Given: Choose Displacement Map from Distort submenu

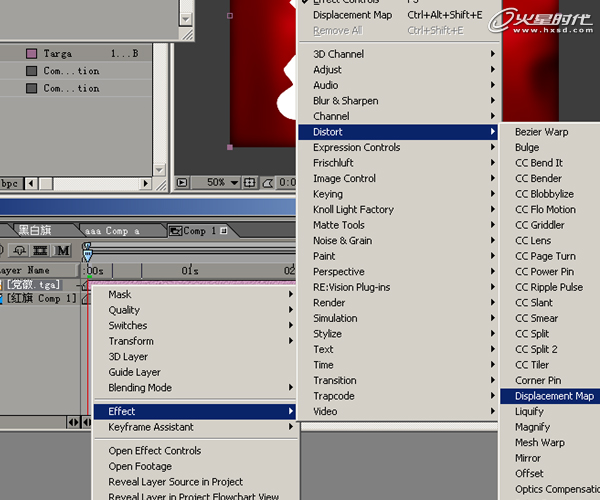Looking at the screenshot, I should point(554,396).
